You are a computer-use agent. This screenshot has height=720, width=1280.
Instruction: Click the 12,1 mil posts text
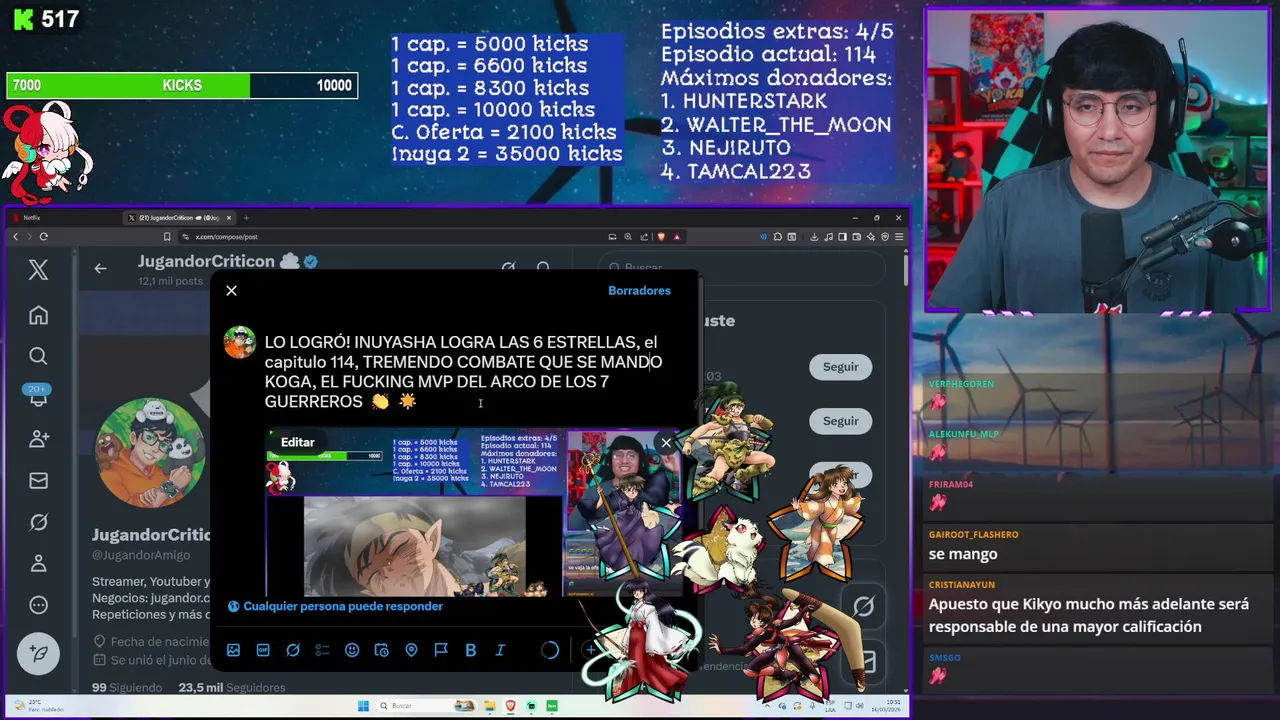(170, 281)
